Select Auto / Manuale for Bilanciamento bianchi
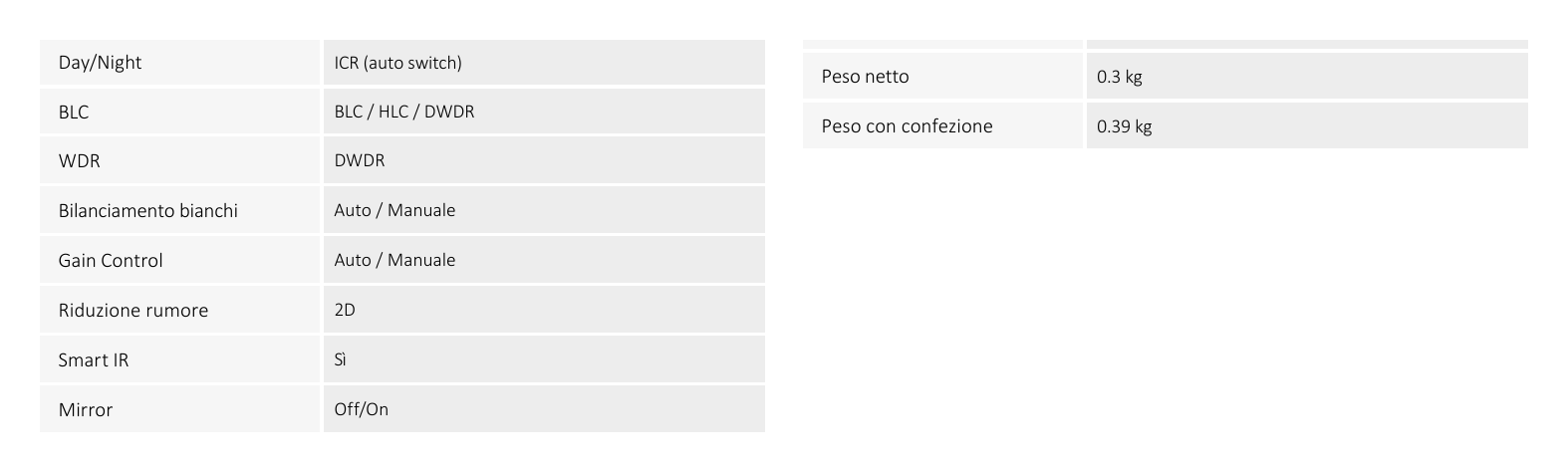The height and width of the screenshot is (472, 1568). pos(394,210)
